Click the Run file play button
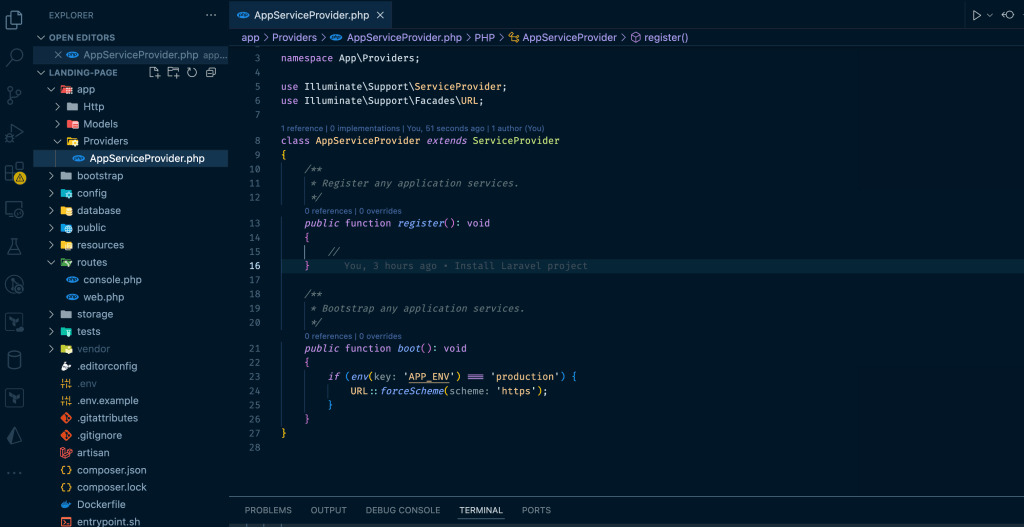The width and height of the screenshot is (1024, 527). (x=976, y=15)
